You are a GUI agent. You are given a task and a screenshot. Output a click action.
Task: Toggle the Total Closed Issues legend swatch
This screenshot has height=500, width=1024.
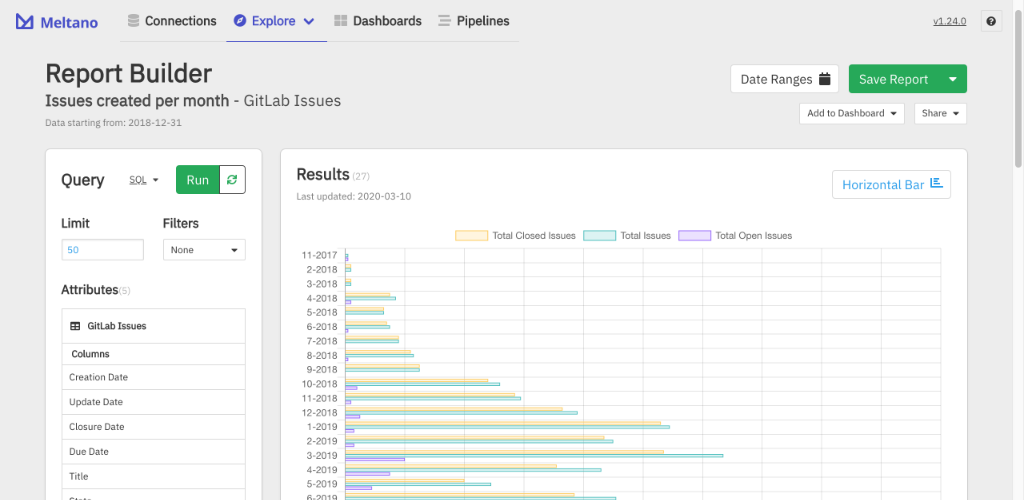(472, 236)
